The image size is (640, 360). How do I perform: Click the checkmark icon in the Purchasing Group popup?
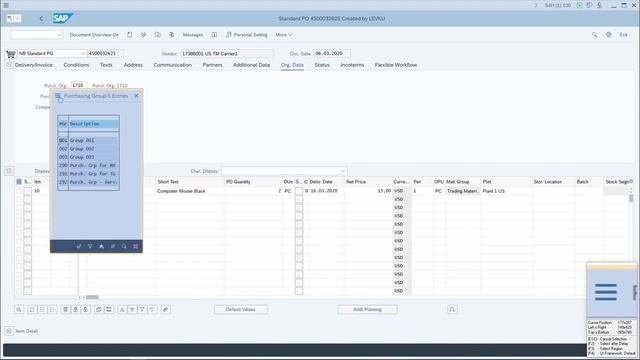[79, 247]
